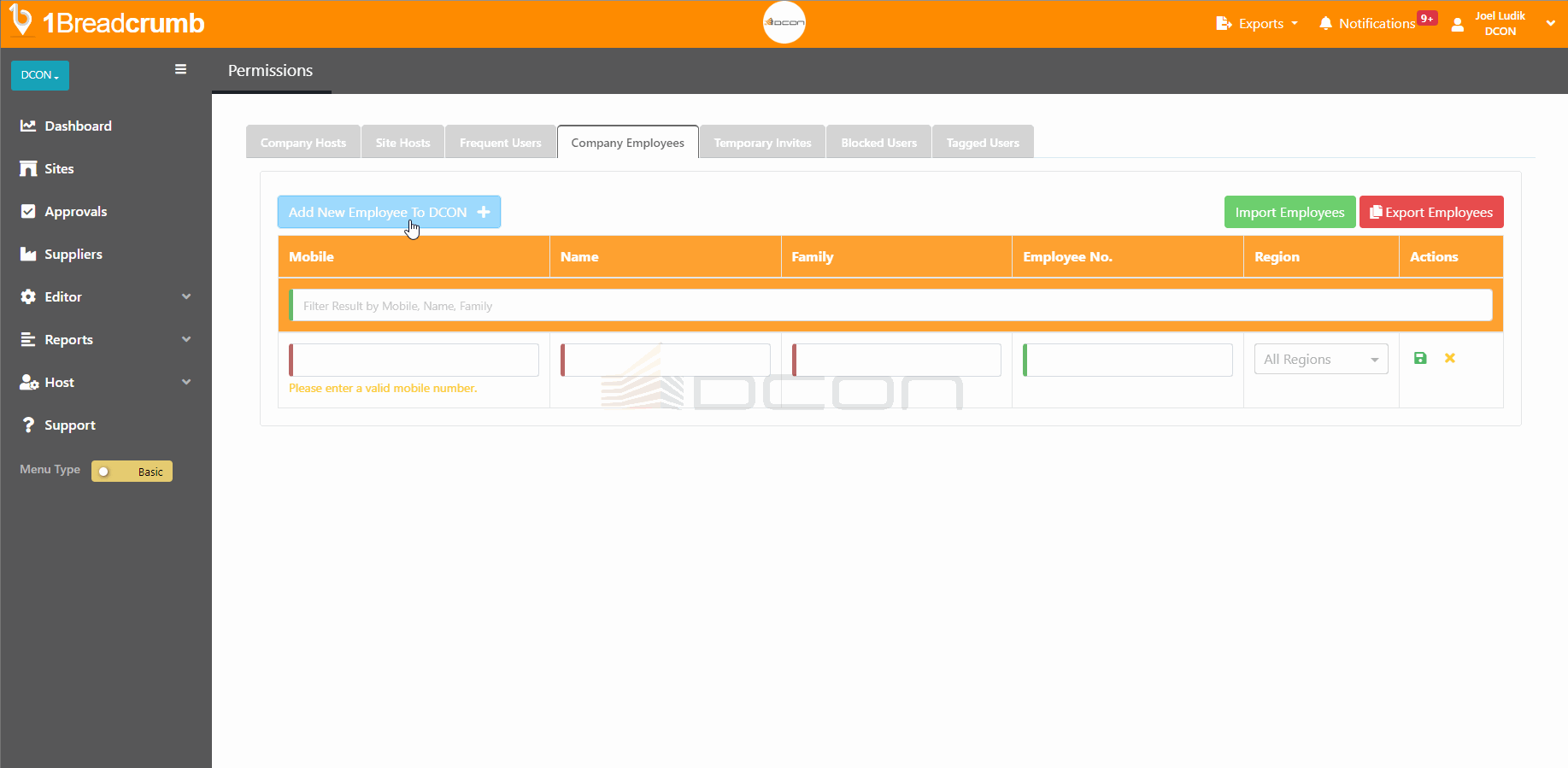The width and height of the screenshot is (1568, 768).
Task: Click the yellow cancel X icon
Action: click(1449, 359)
